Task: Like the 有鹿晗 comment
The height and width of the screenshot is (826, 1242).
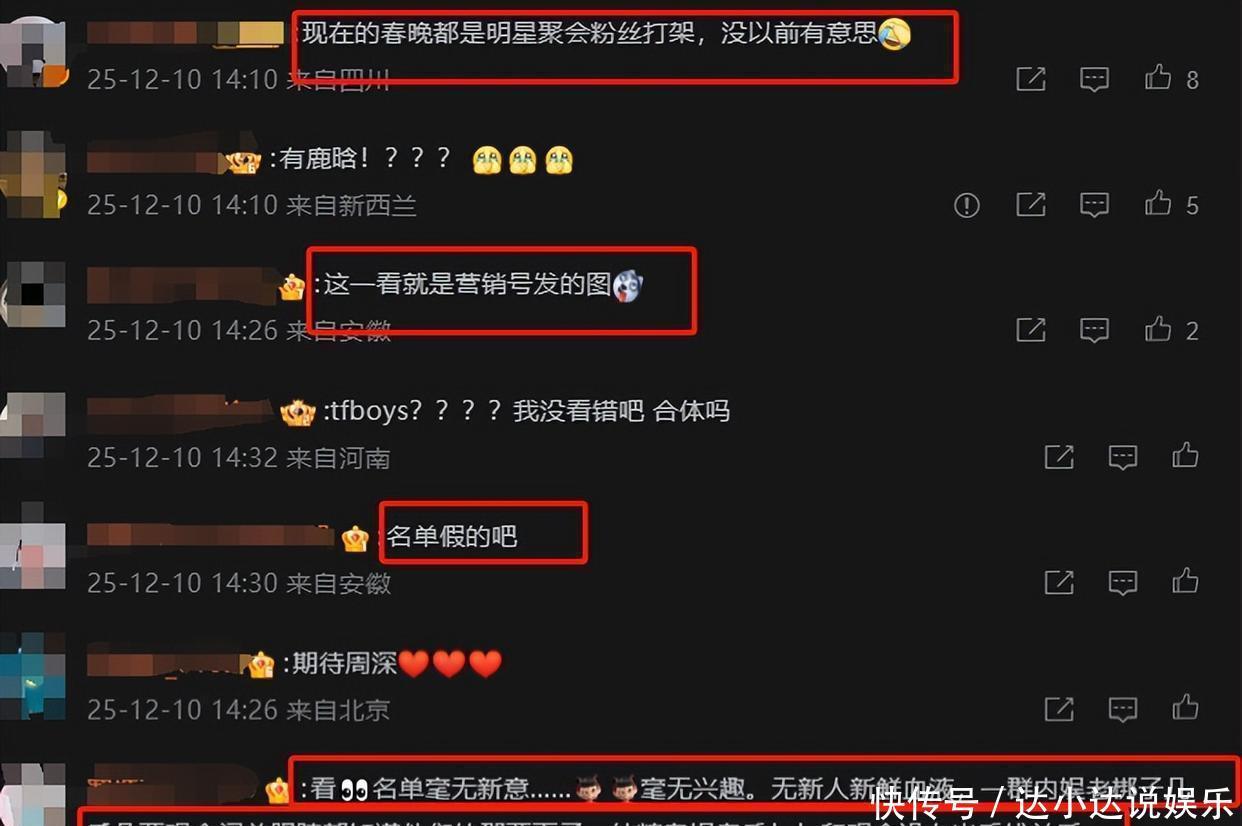Action: 1158,204
